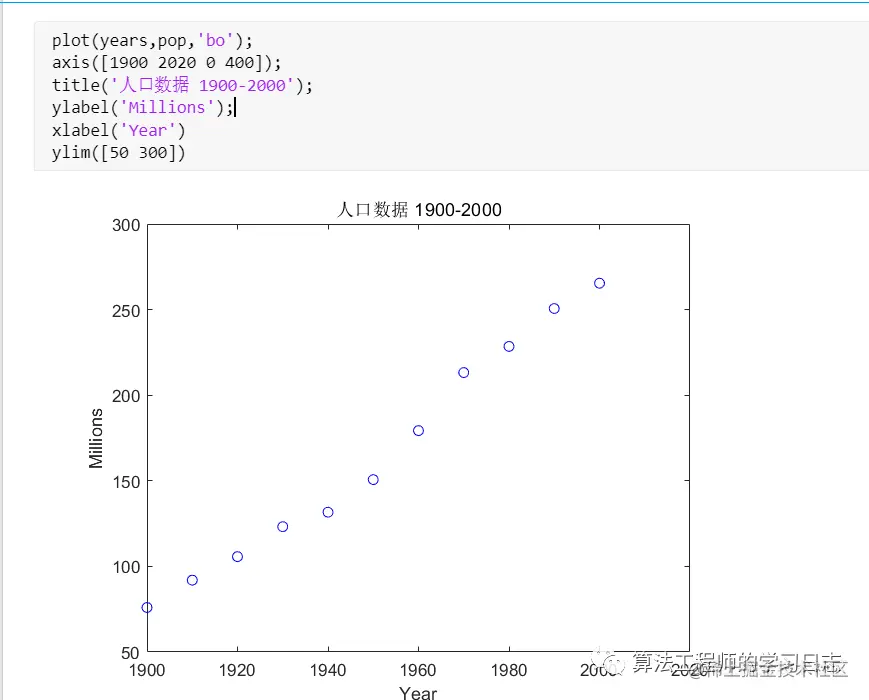Screen dimensions: 869x700
Task: Click the chart title 人口数据 1900-2000
Action: tap(419, 210)
